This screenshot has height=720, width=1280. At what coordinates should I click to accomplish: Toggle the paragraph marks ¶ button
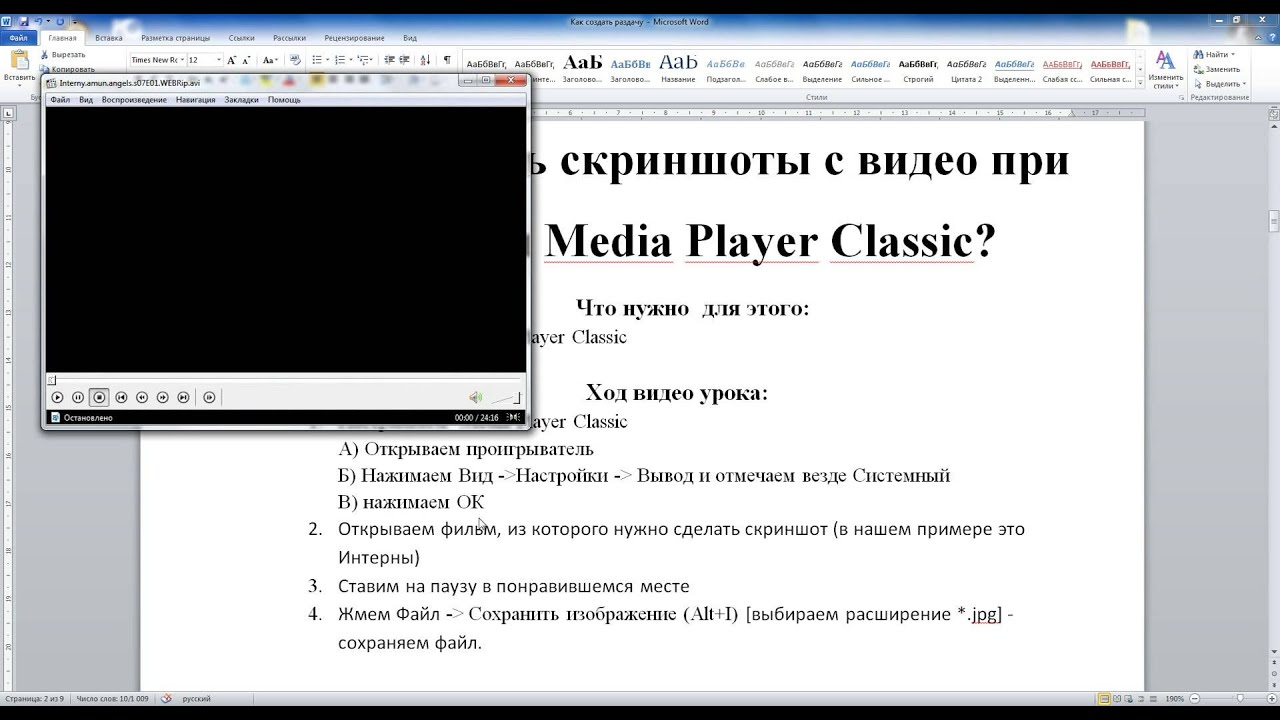click(447, 60)
